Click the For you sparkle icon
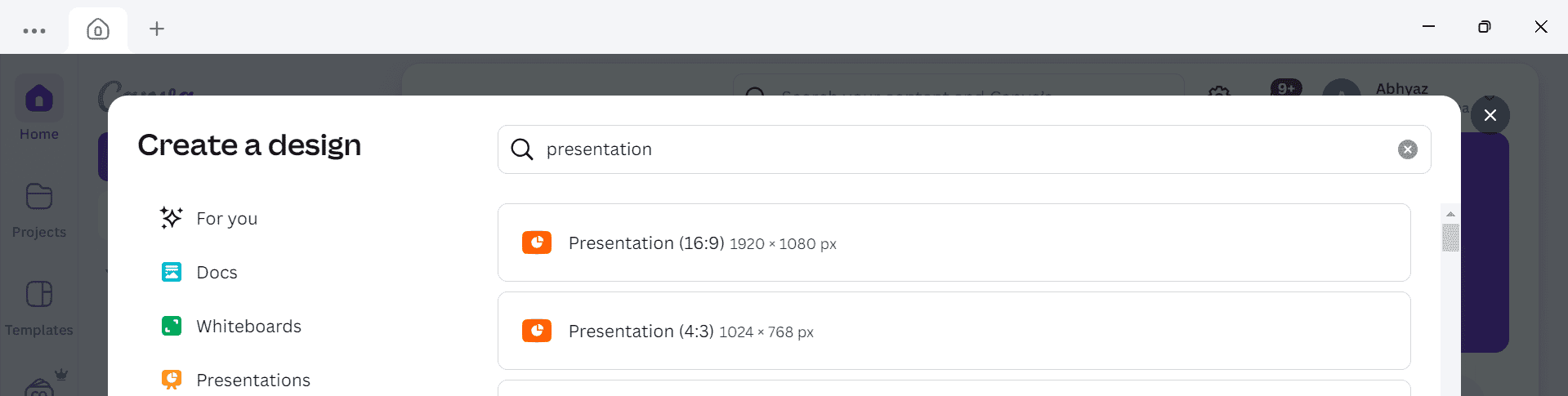1568x396 pixels. (x=171, y=218)
